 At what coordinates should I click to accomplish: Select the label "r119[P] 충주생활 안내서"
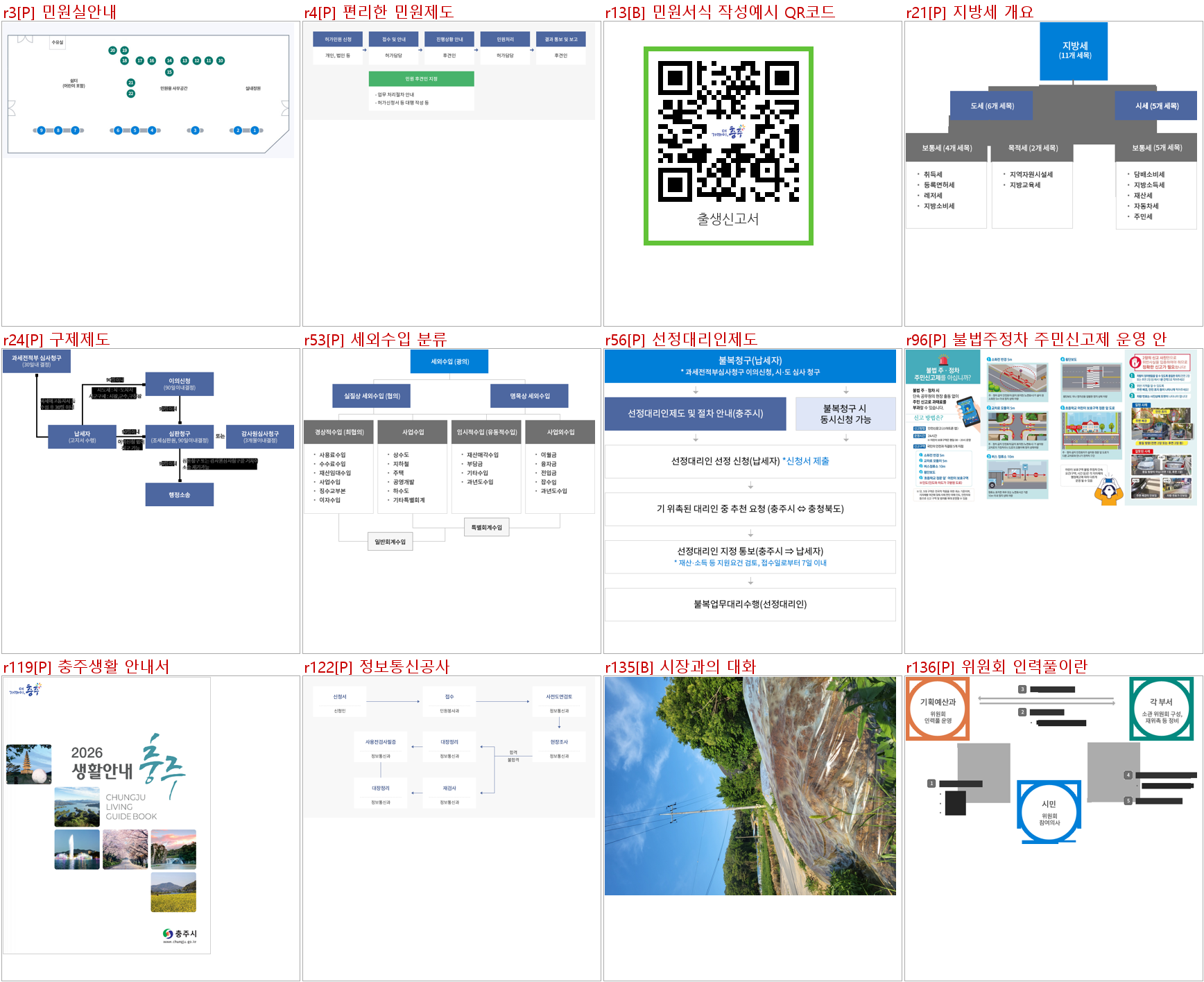tap(86, 666)
